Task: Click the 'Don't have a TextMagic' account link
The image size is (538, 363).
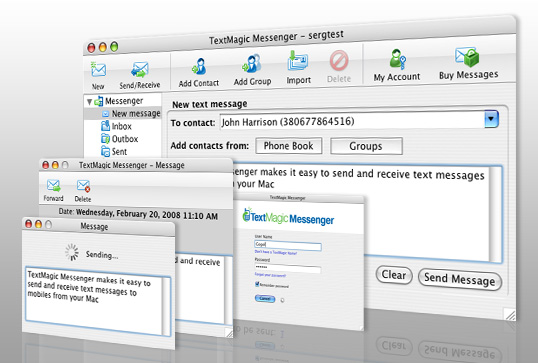Action: [x=276, y=253]
